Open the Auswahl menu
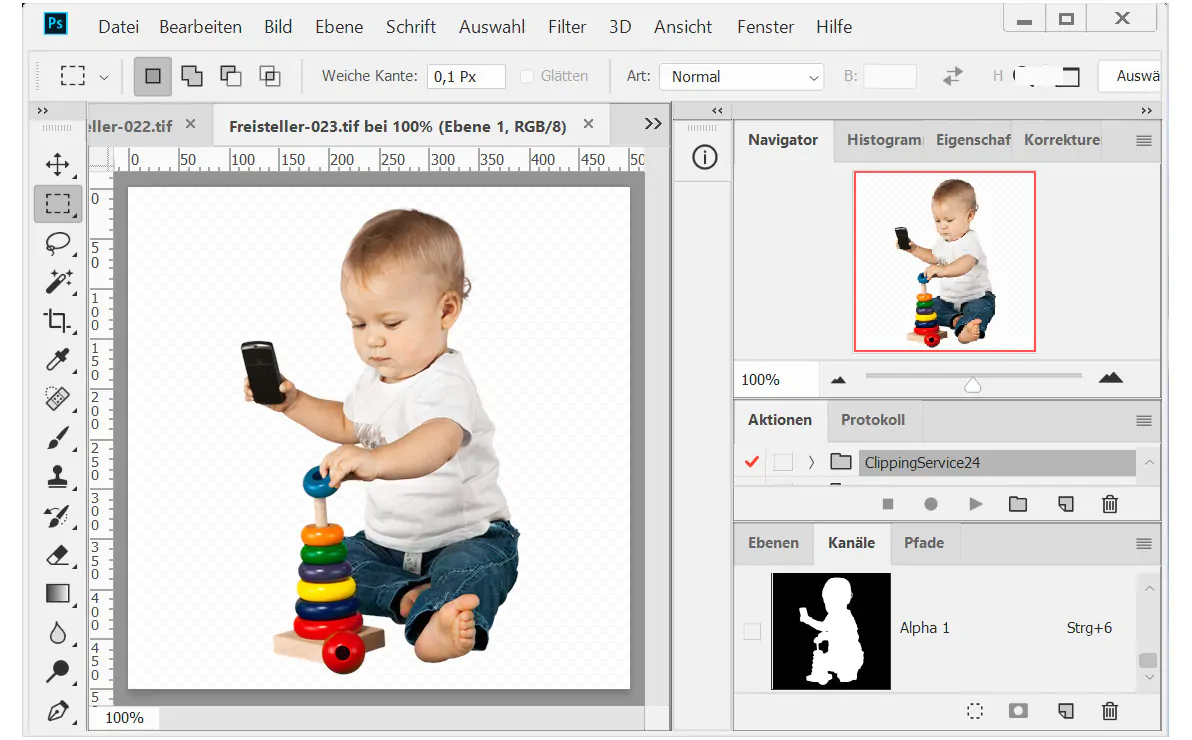 coord(491,27)
